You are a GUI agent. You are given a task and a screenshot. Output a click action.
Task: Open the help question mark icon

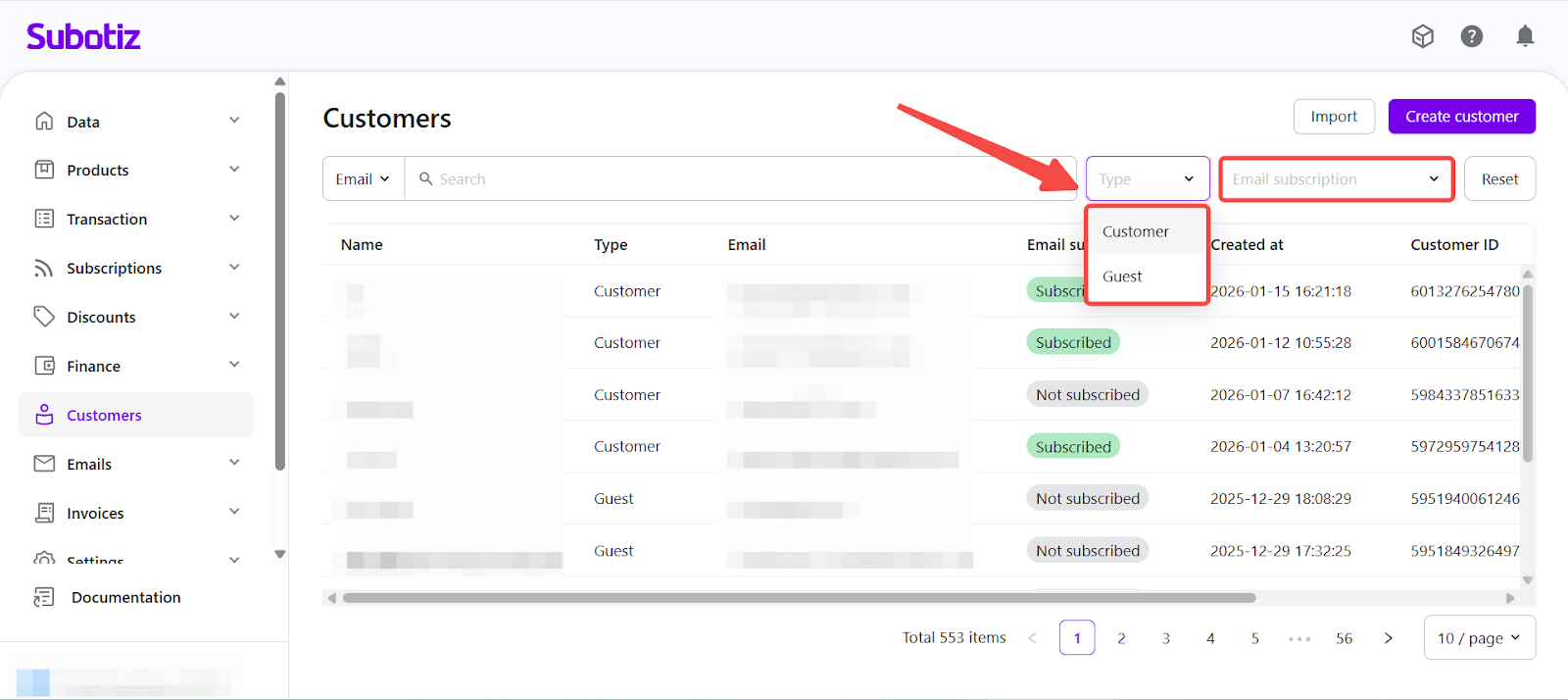tap(1471, 37)
